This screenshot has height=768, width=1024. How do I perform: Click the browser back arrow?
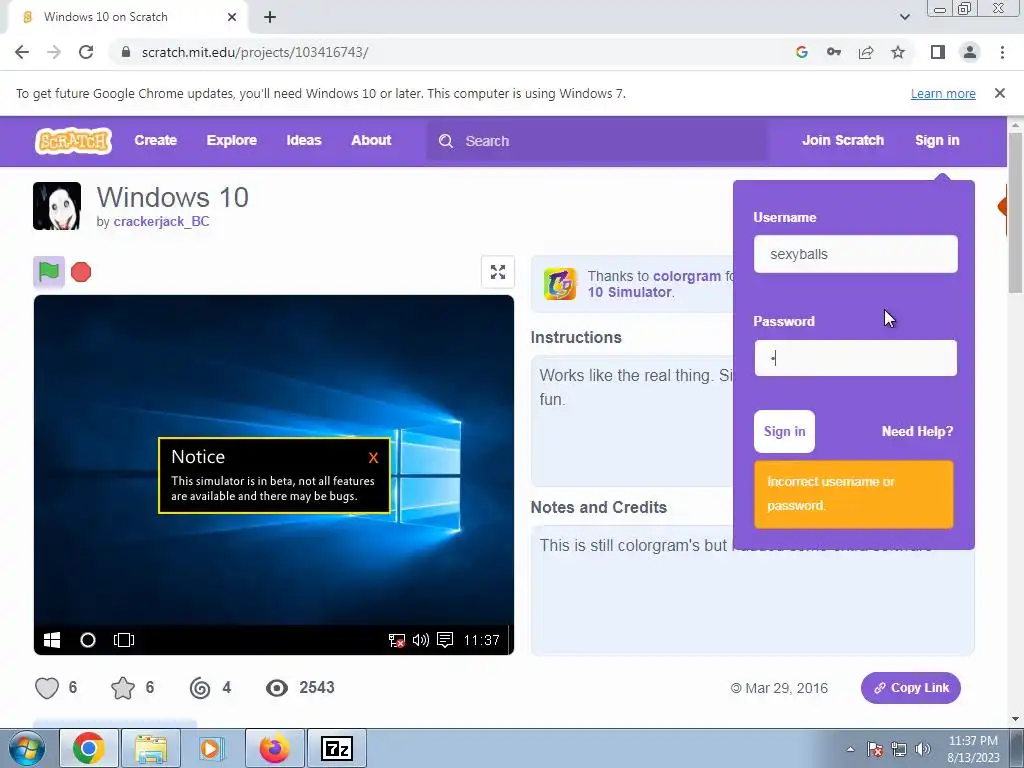(22, 52)
